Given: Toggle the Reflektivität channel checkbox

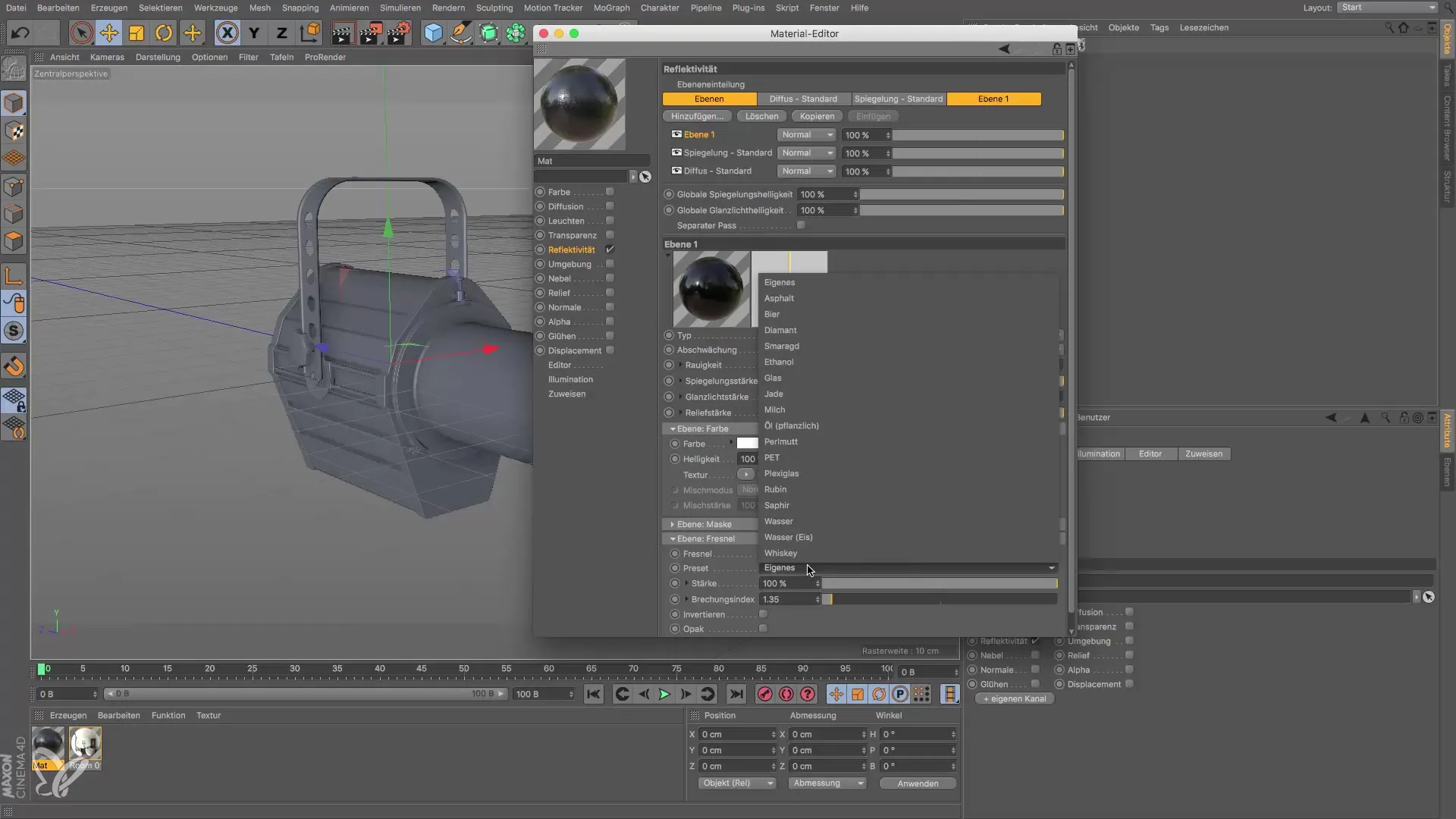Looking at the screenshot, I should click(x=610, y=249).
